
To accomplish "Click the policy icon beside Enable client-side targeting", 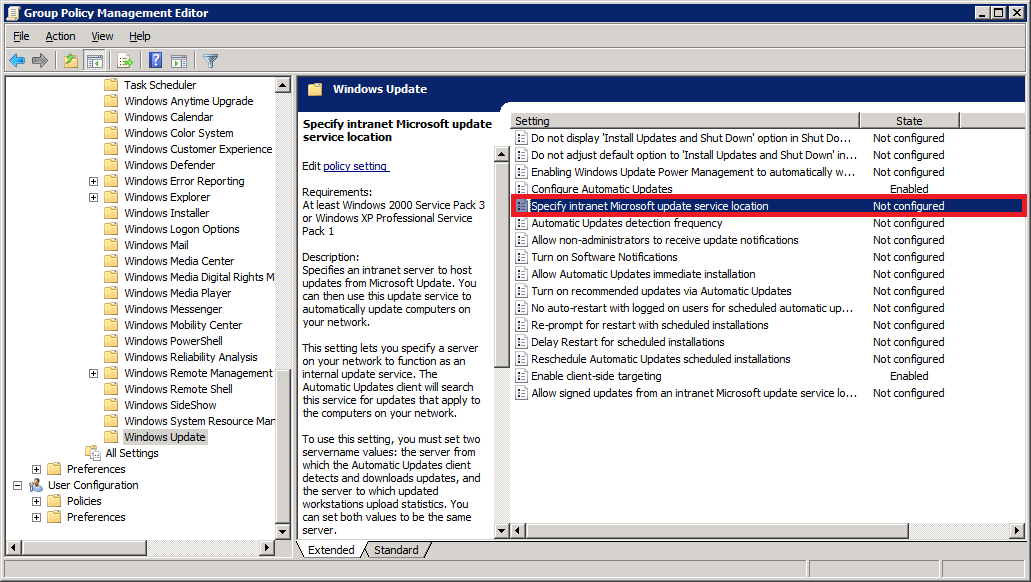I will click(x=521, y=376).
